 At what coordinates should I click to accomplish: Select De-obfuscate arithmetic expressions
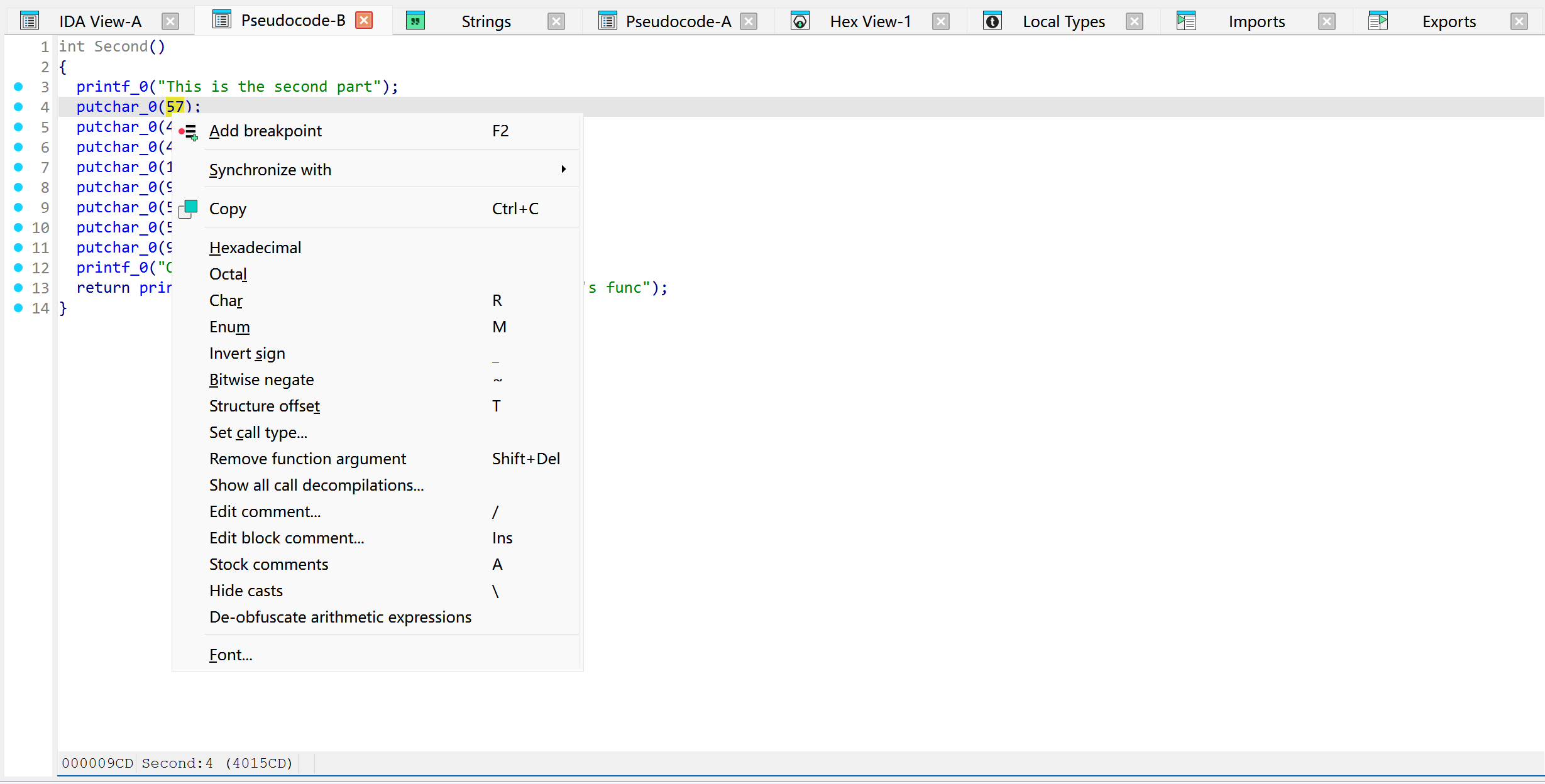point(340,617)
